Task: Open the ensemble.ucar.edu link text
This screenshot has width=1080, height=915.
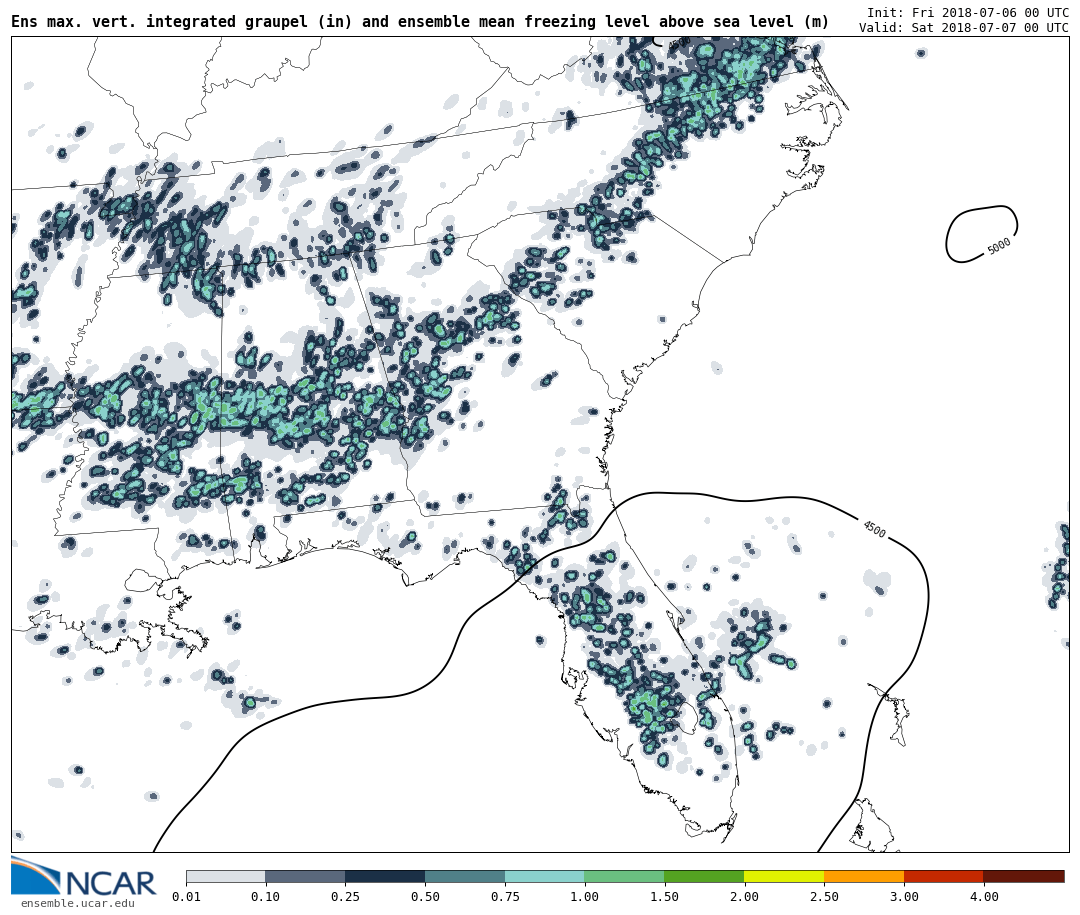Action: click(77, 904)
